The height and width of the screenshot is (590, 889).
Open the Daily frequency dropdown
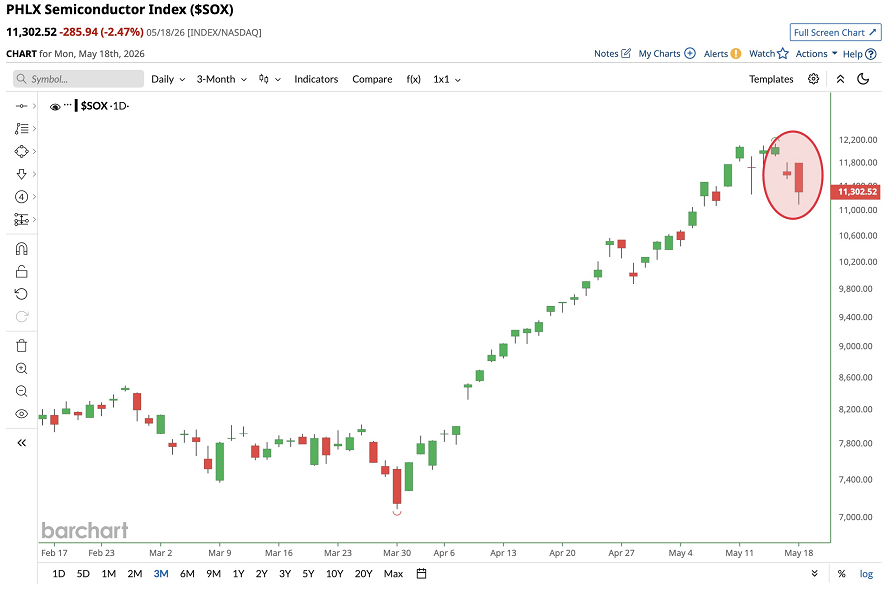tap(168, 79)
